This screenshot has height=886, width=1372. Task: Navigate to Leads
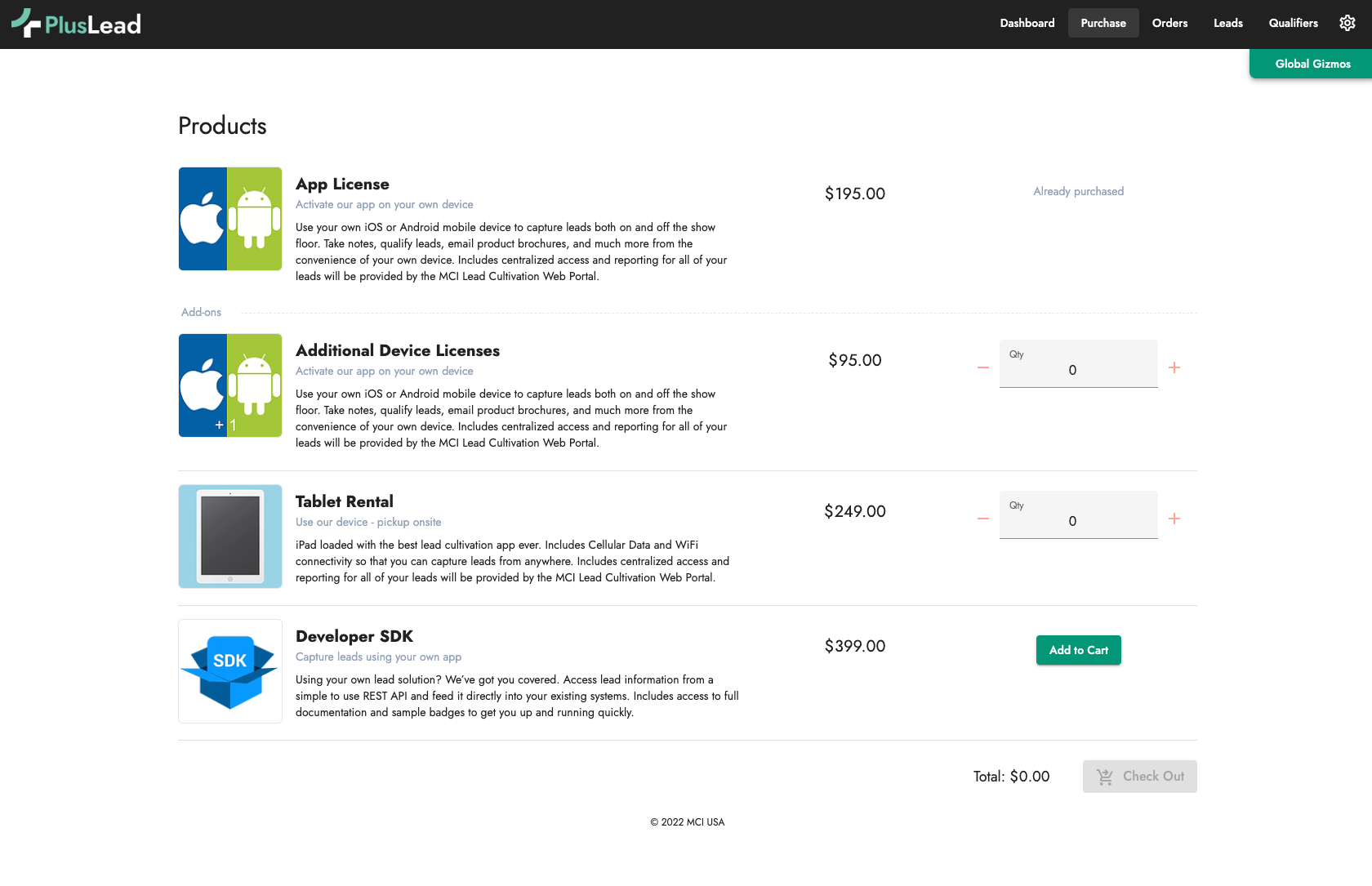[x=1228, y=23]
